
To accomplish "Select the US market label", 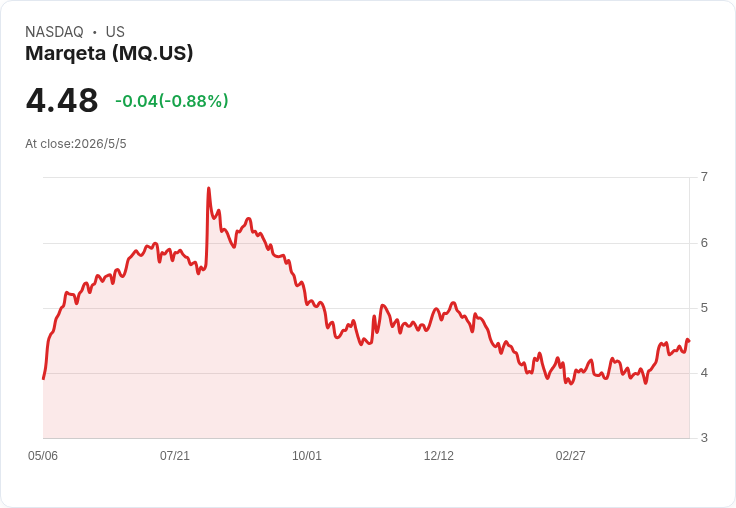I will coord(115,32).
